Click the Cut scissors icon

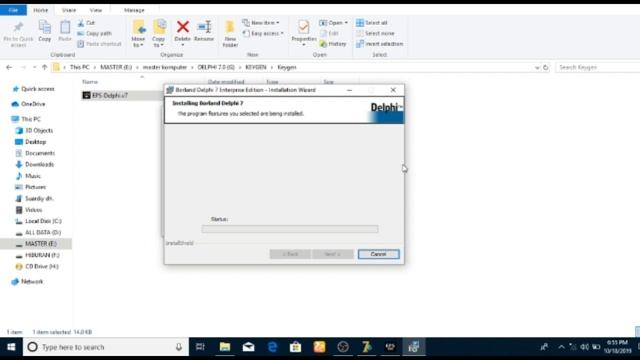[81, 23]
